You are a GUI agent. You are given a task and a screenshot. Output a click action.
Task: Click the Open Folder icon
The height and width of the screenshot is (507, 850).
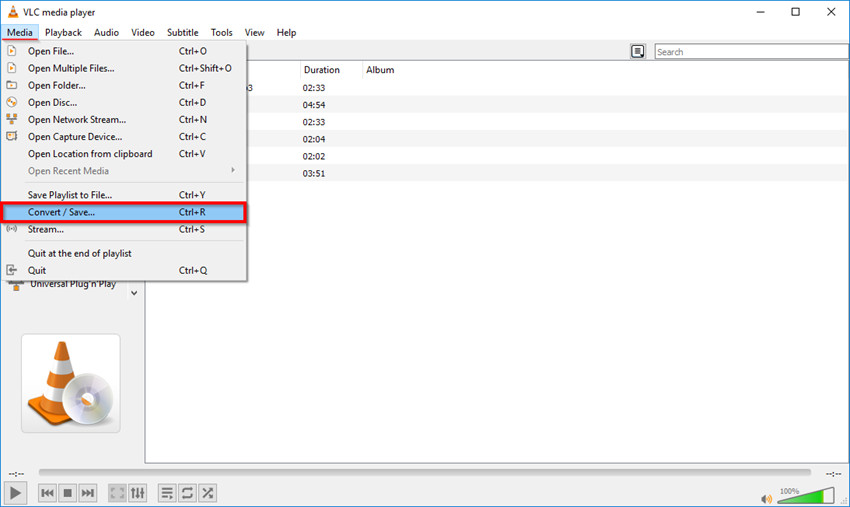coord(11,85)
